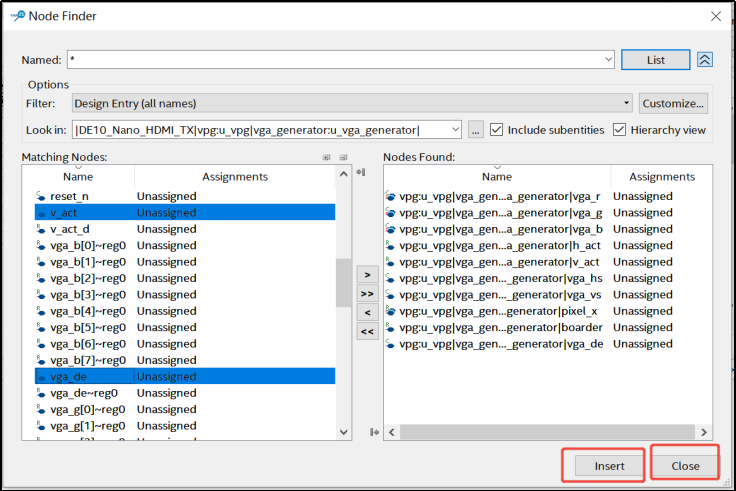Select the highlighted v_act row in Matching Nodes
The image size is (736, 491).
pos(185,213)
